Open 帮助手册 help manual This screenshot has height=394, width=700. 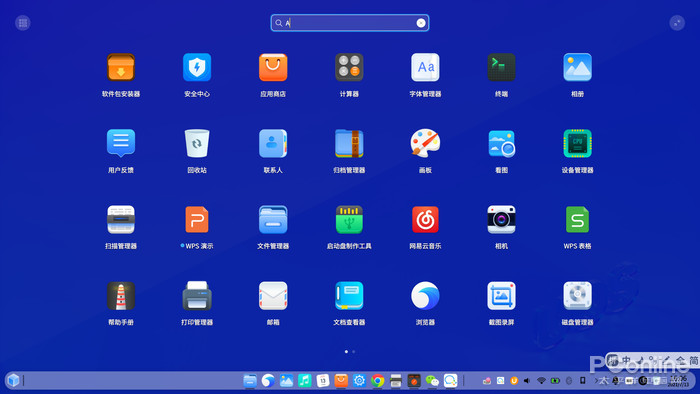[121, 295]
